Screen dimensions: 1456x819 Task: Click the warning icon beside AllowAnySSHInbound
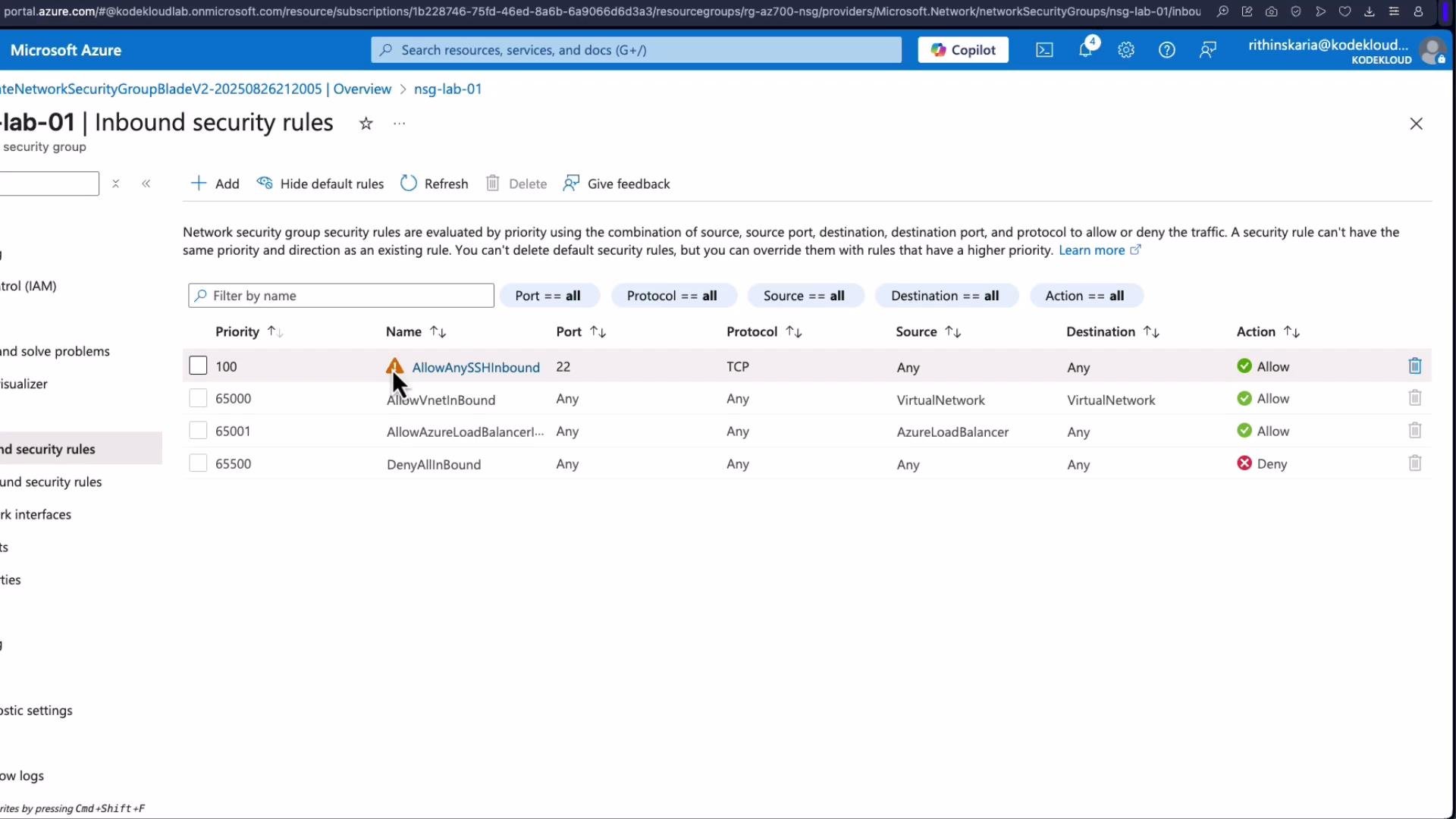[394, 366]
